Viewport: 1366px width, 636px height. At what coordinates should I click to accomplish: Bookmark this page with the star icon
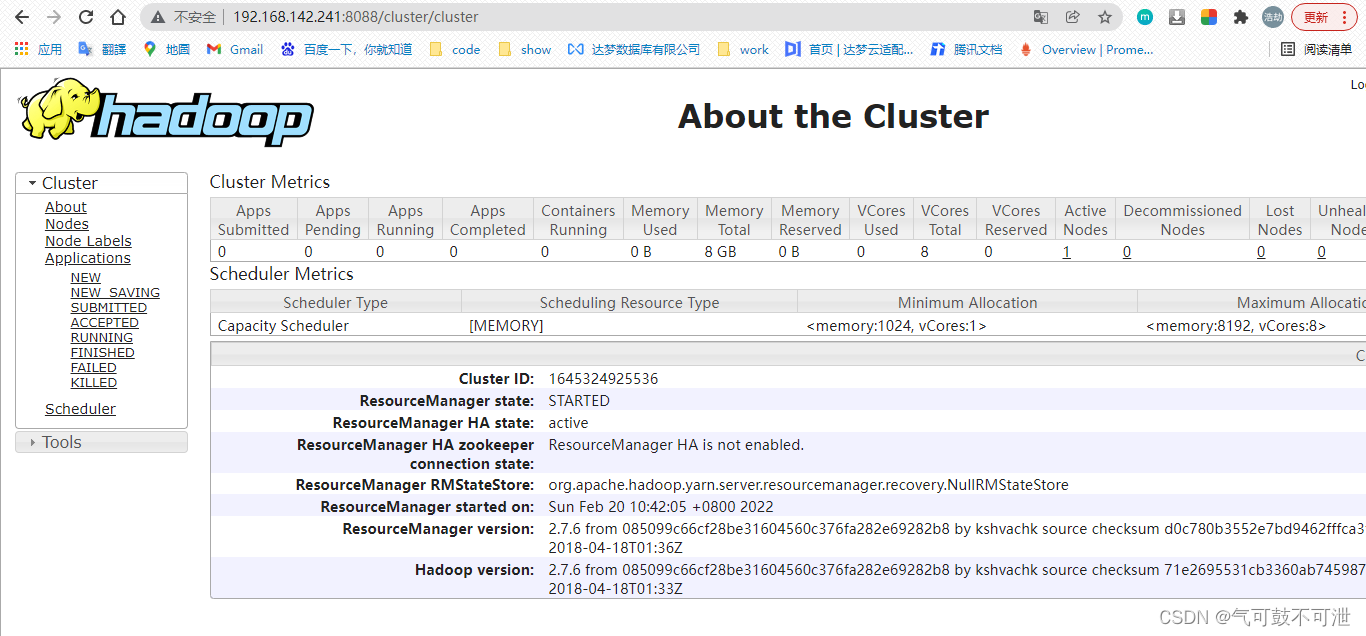point(1105,17)
